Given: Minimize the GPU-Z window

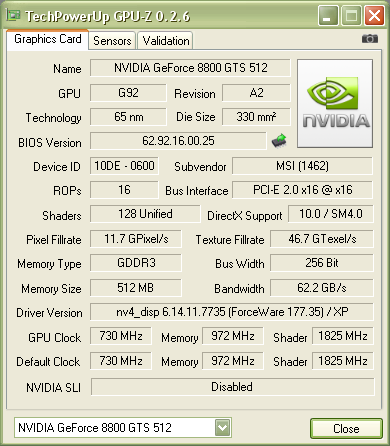Looking at the screenshot, I should point(328,15).
